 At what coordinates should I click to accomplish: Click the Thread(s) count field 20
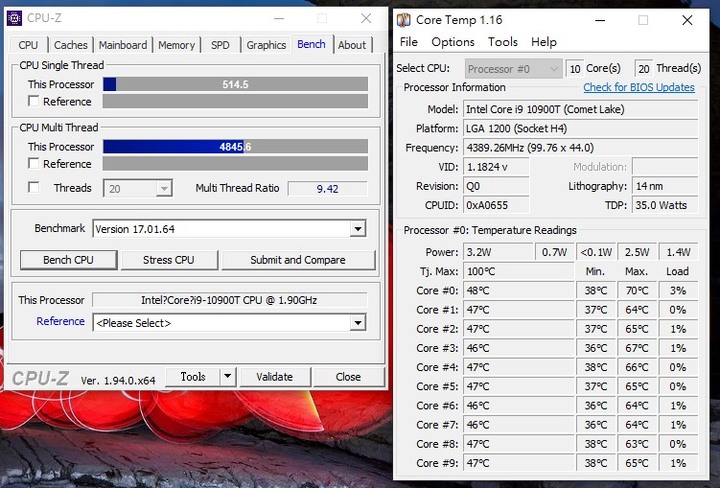point(644,69)
